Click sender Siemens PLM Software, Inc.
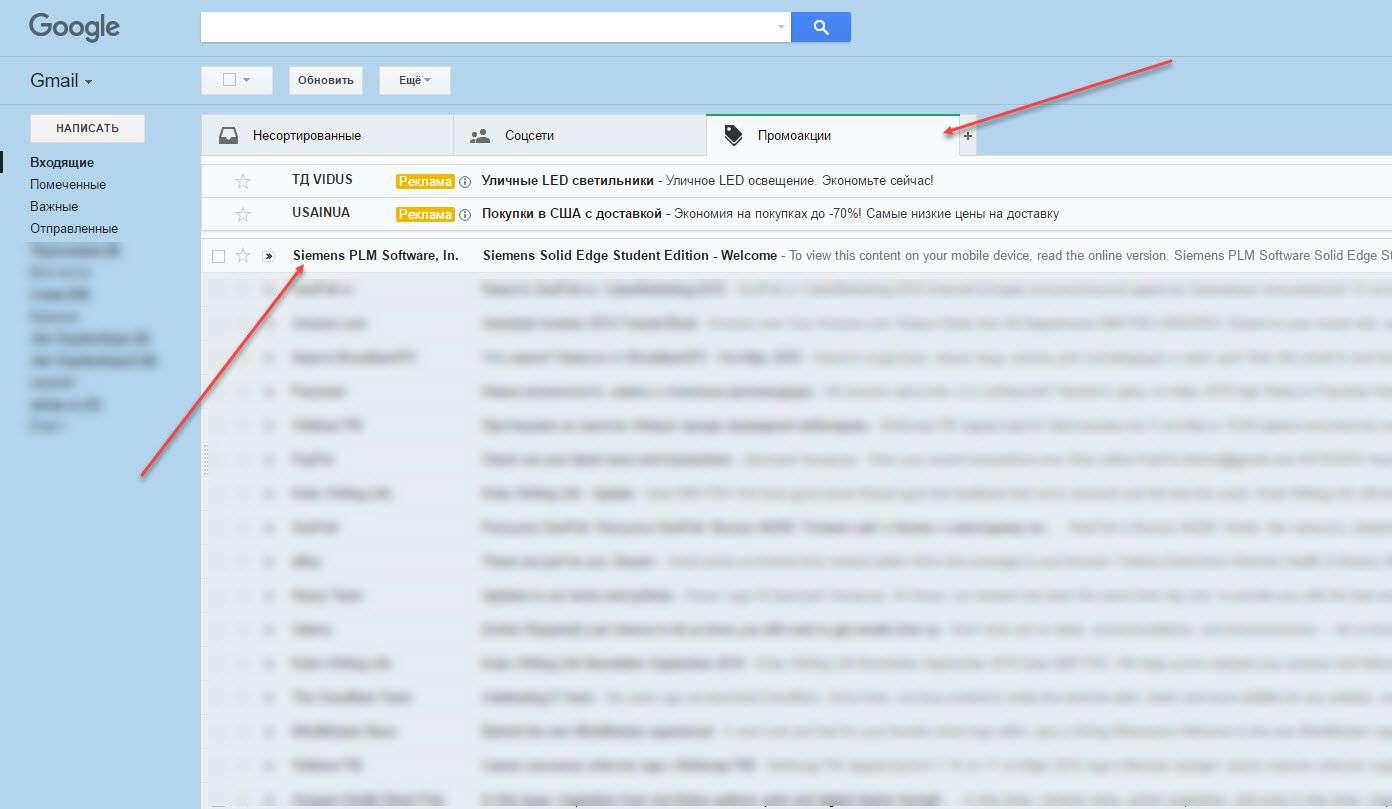 376,256
